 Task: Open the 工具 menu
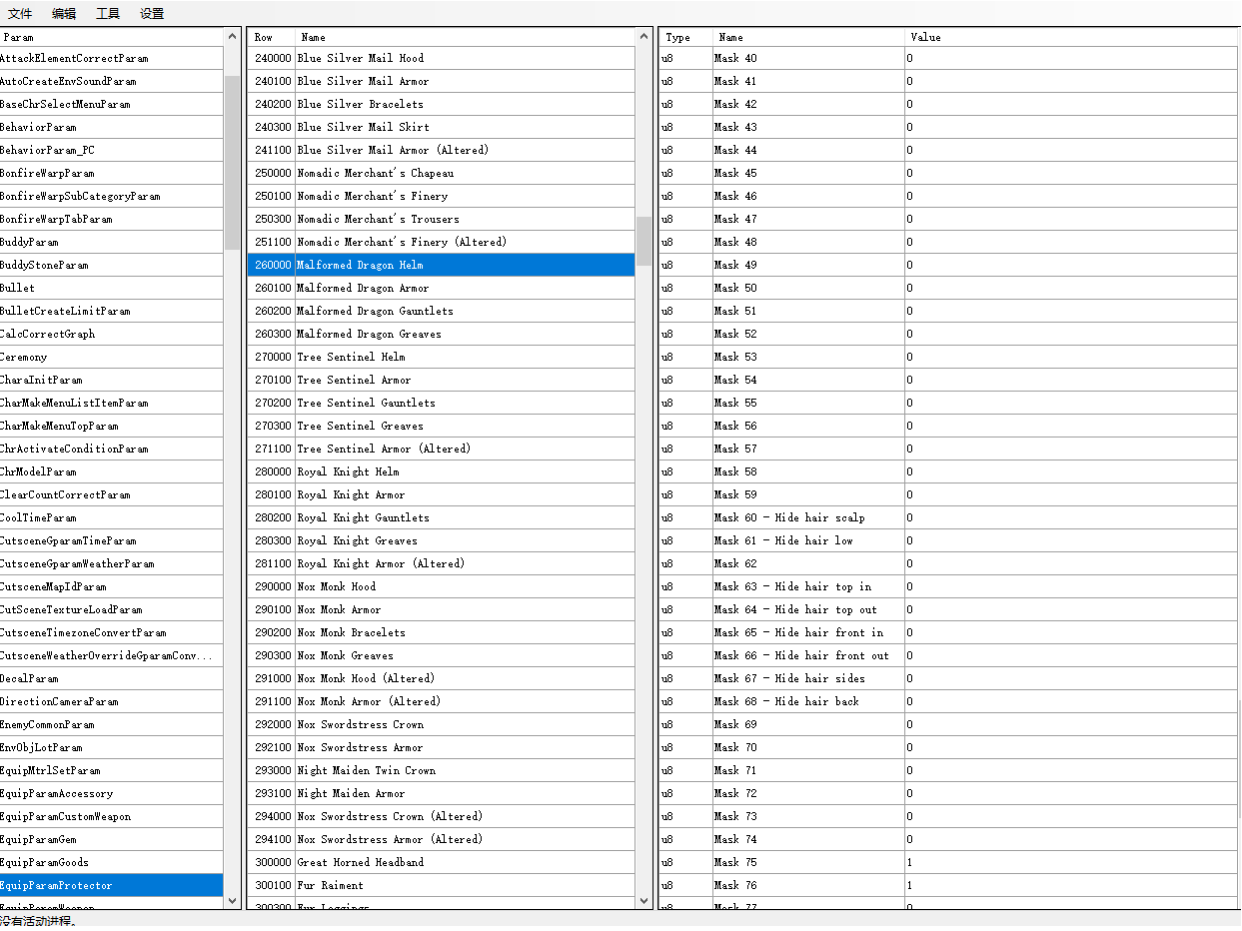[108, 14]
